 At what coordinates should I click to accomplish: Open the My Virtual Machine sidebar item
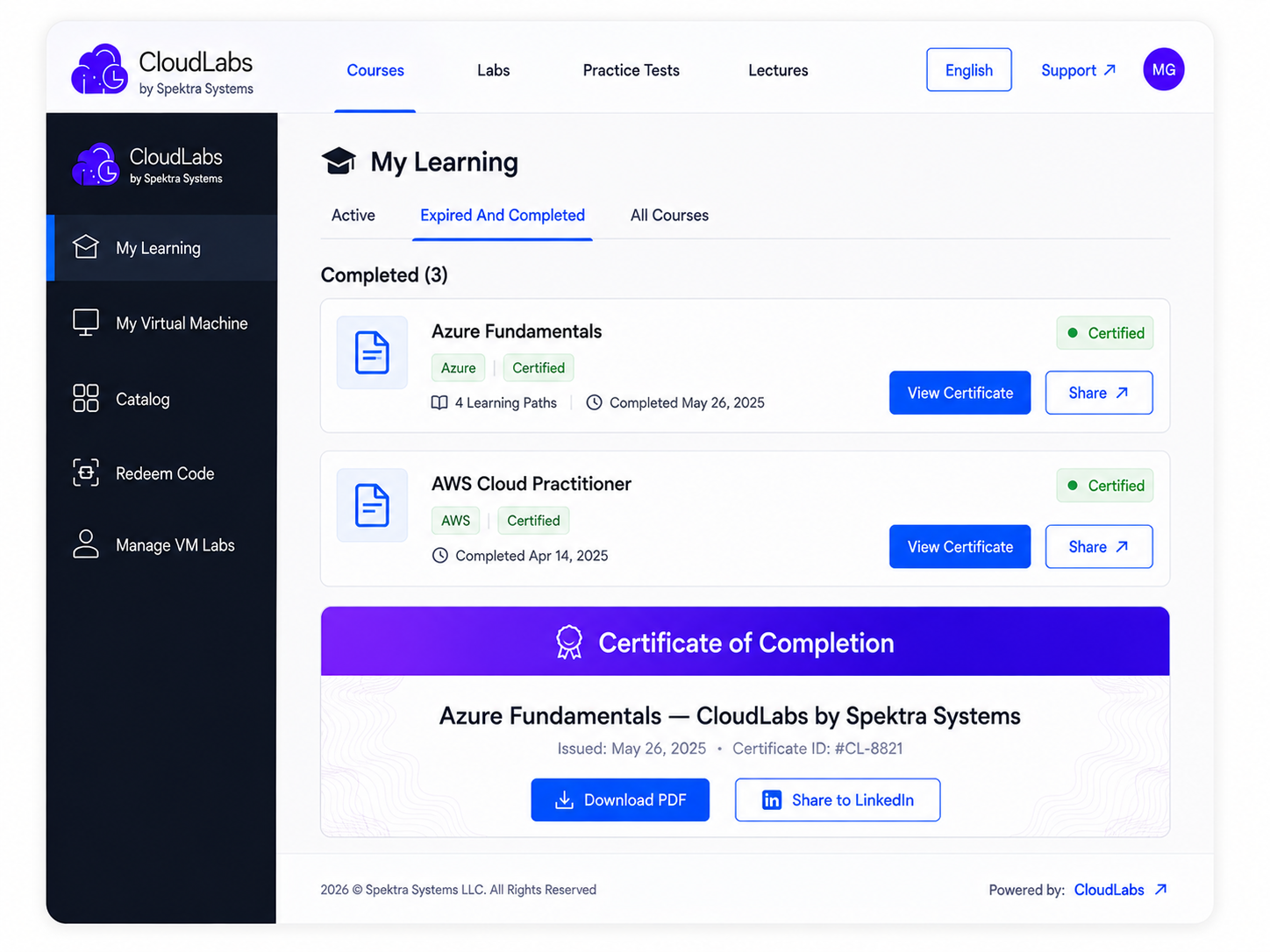pos(162,323)
